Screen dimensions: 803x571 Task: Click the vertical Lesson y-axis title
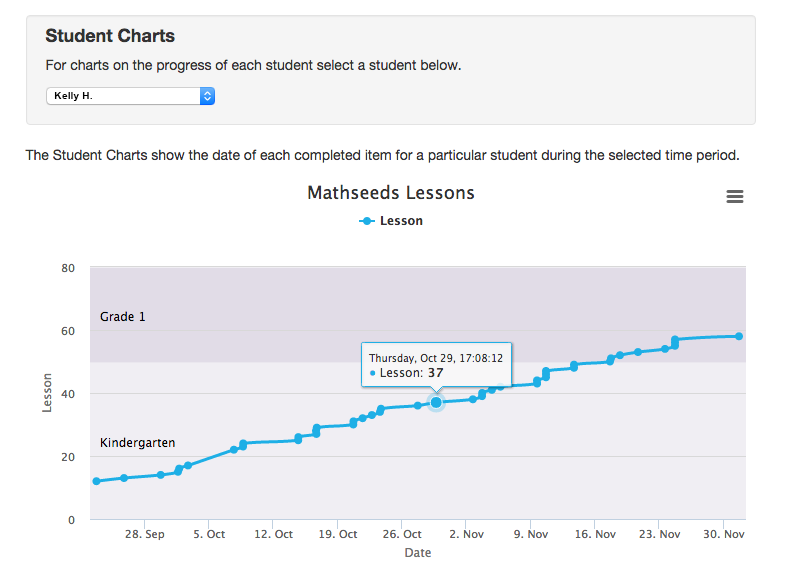coord(47,394)
